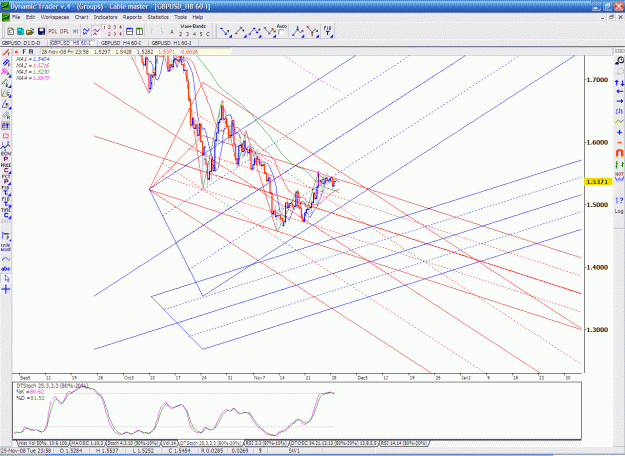Click the blue plus icon on right bar

619,132
